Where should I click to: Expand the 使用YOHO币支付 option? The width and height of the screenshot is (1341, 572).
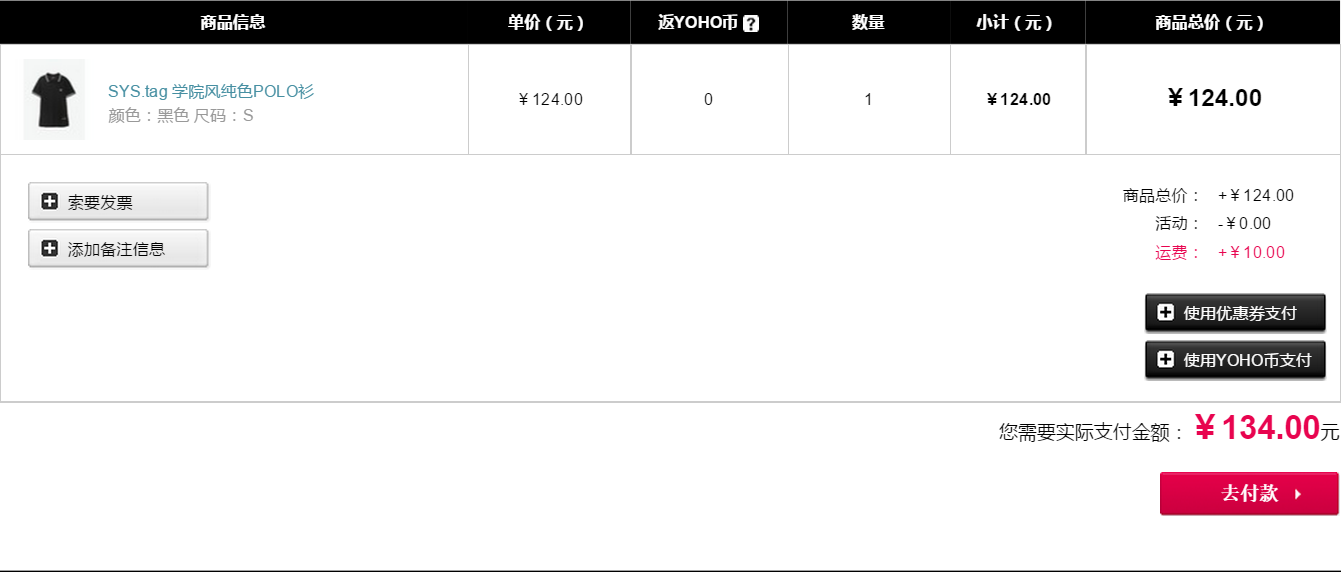[1235, 359]
